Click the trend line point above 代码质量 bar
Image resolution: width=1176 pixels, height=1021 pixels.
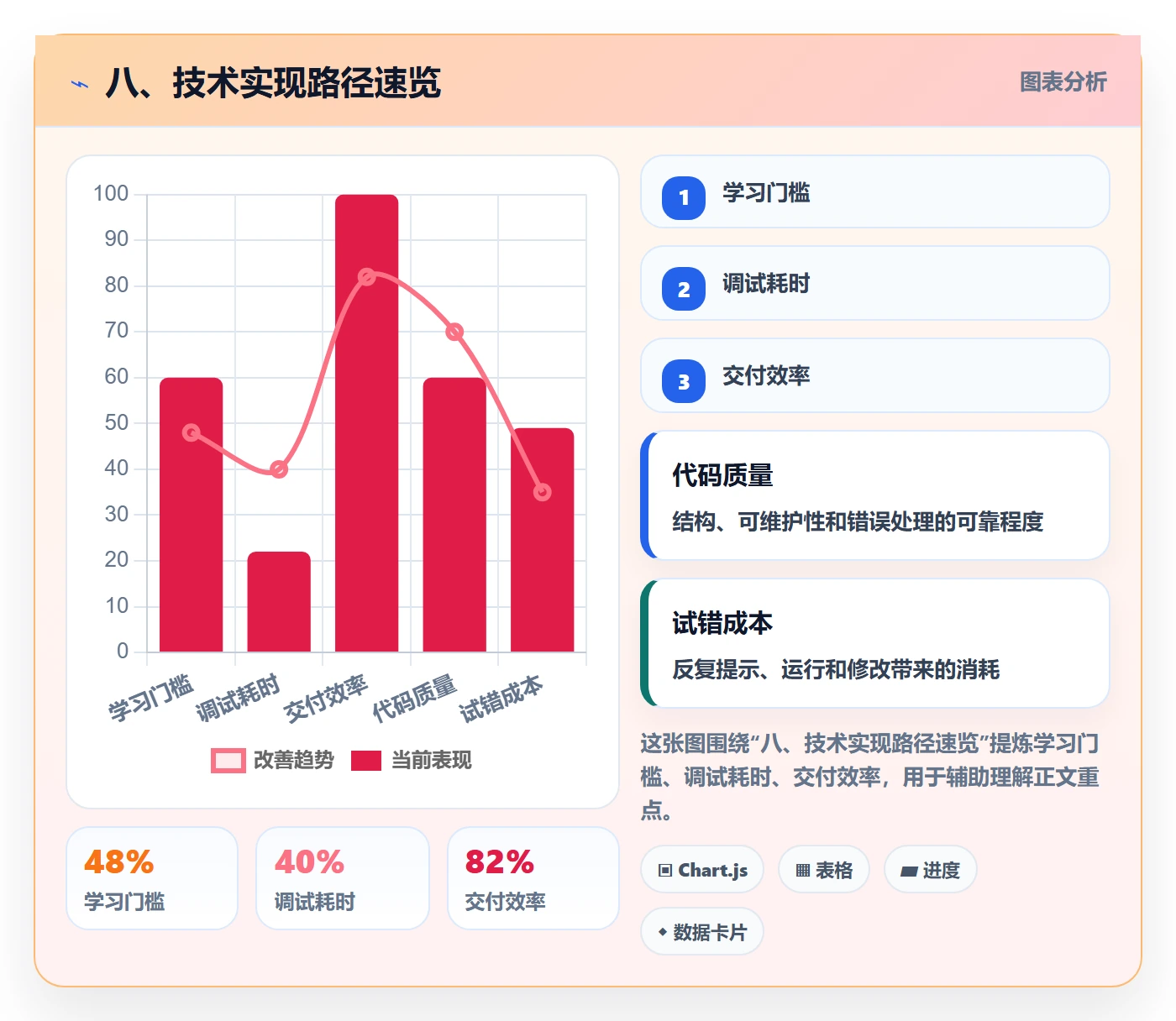454,332
